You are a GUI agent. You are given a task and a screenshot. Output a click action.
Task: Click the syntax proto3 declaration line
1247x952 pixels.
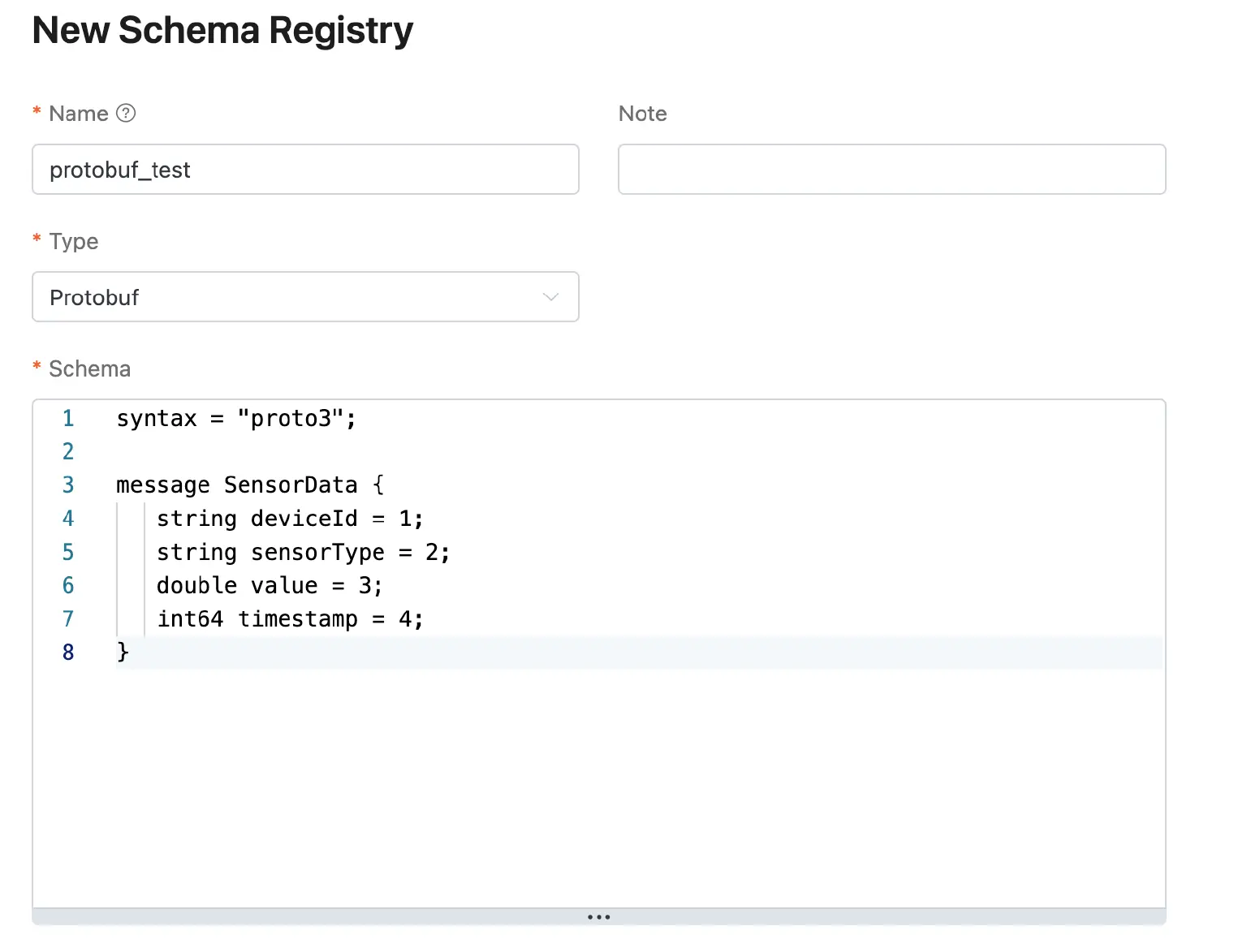click(236, 418)
